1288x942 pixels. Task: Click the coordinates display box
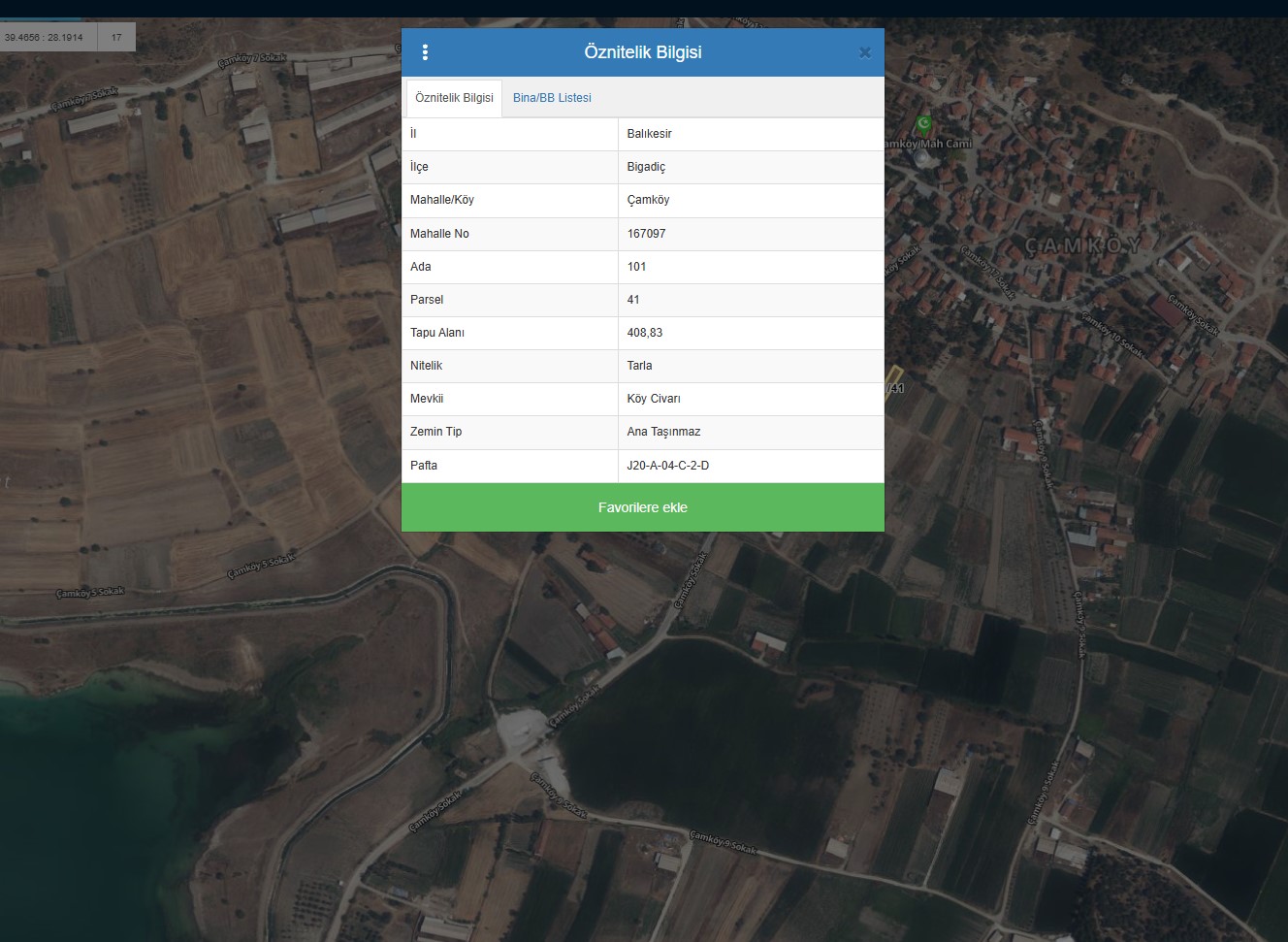[45, 38]
